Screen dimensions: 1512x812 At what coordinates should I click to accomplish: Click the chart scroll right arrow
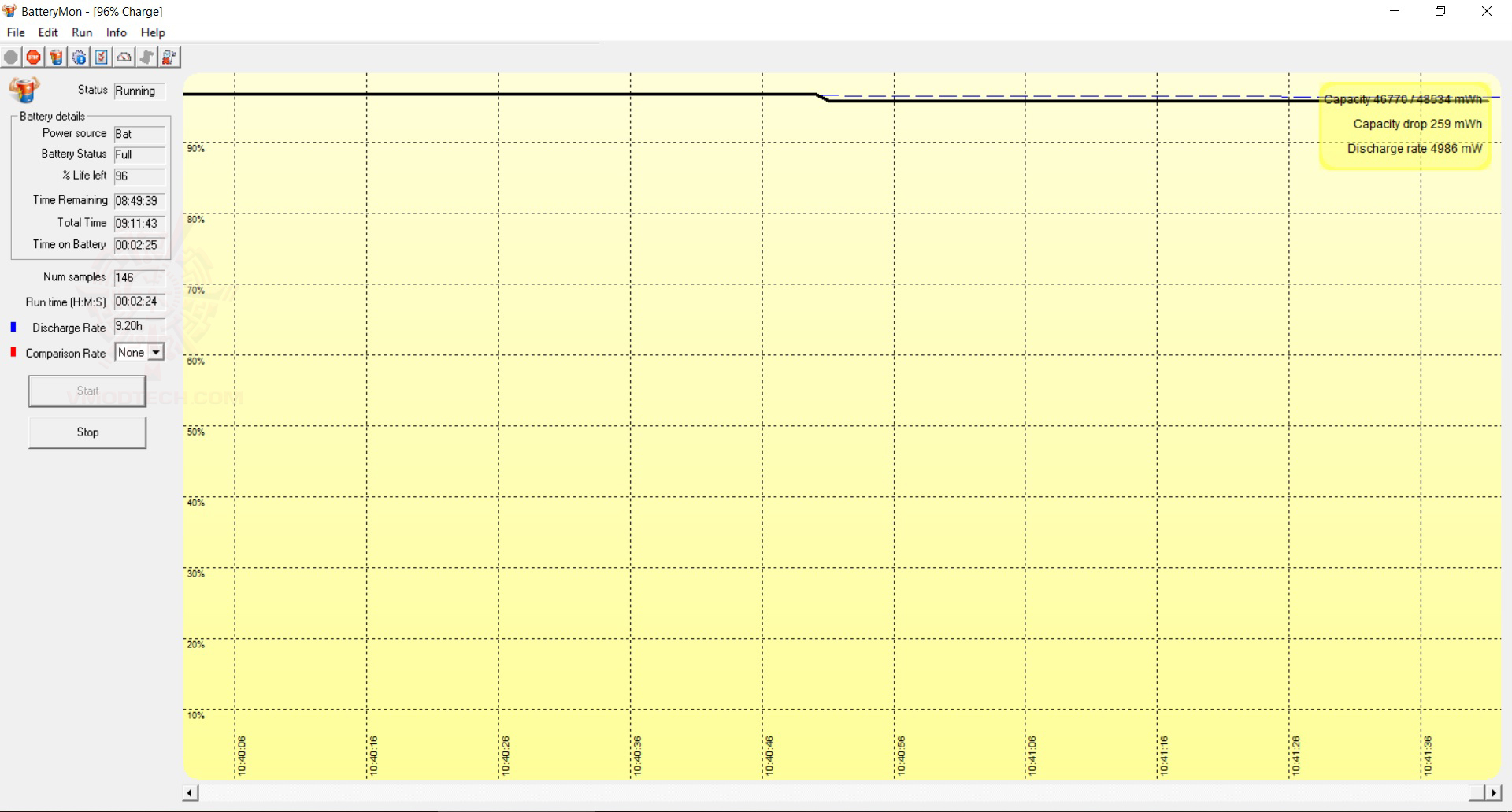(x=1493, y=792)
